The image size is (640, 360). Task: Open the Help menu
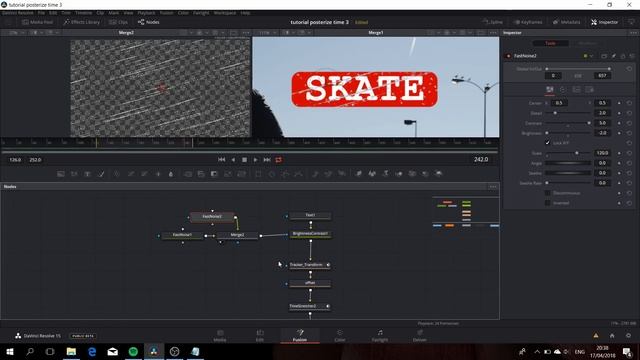pyautogui.click(x=245, y=13)
